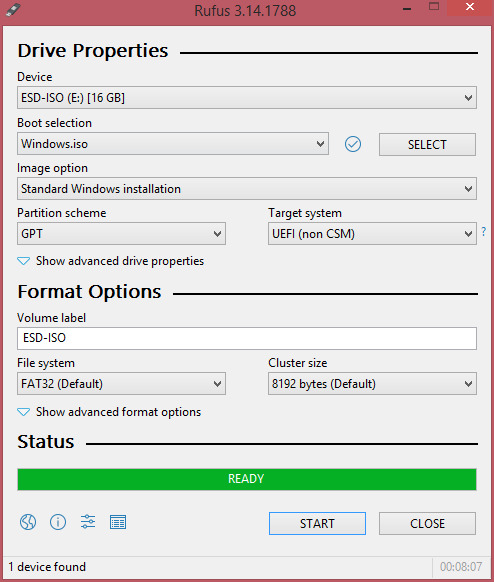This screenshot has width=494, height=582.
Task: Open the File system FAT32 dropdown
Action: (121, 383)
